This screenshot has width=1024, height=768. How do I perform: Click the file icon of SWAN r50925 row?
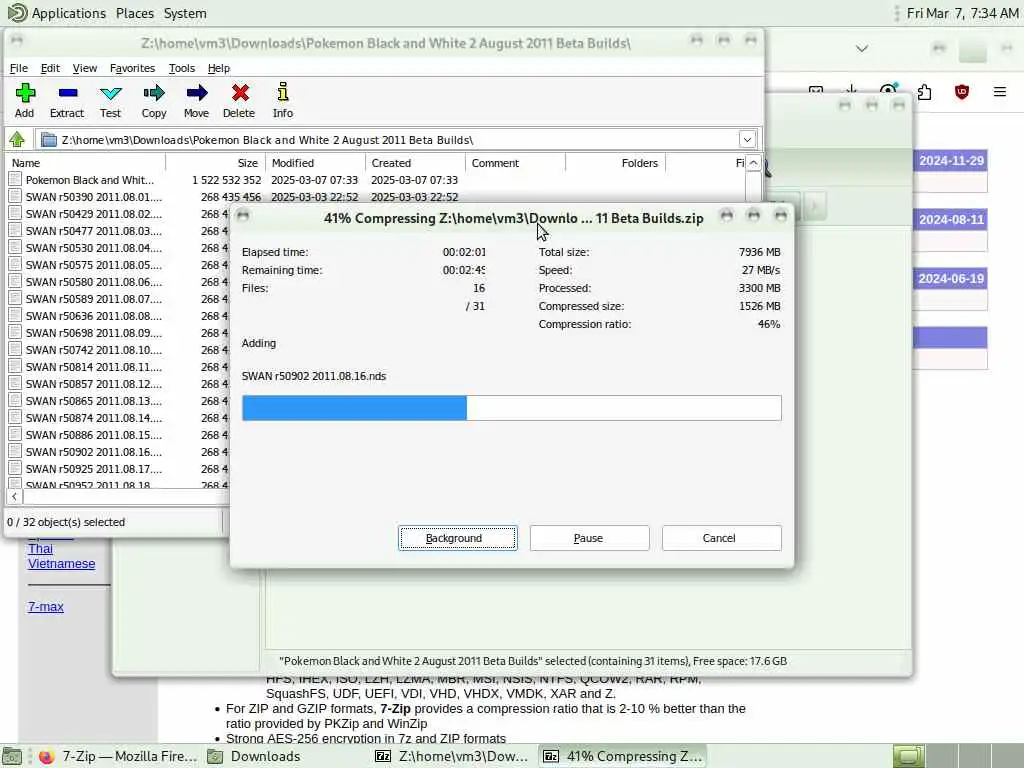pyautogui.click(x=15, y=468)
